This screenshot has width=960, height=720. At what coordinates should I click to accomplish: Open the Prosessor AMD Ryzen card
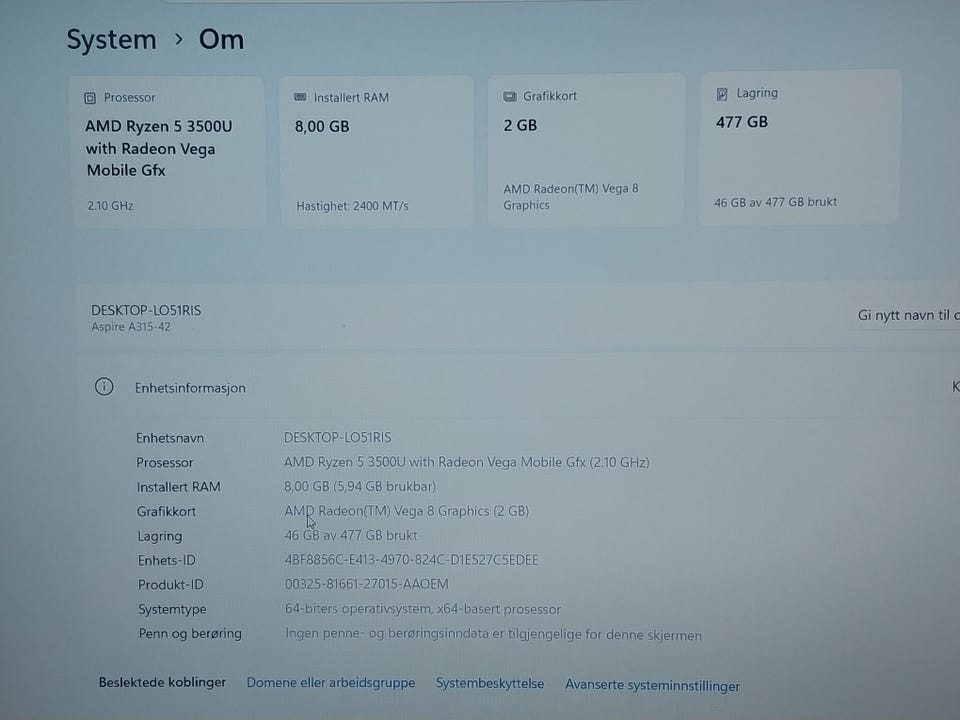click(x=168, y=152)
